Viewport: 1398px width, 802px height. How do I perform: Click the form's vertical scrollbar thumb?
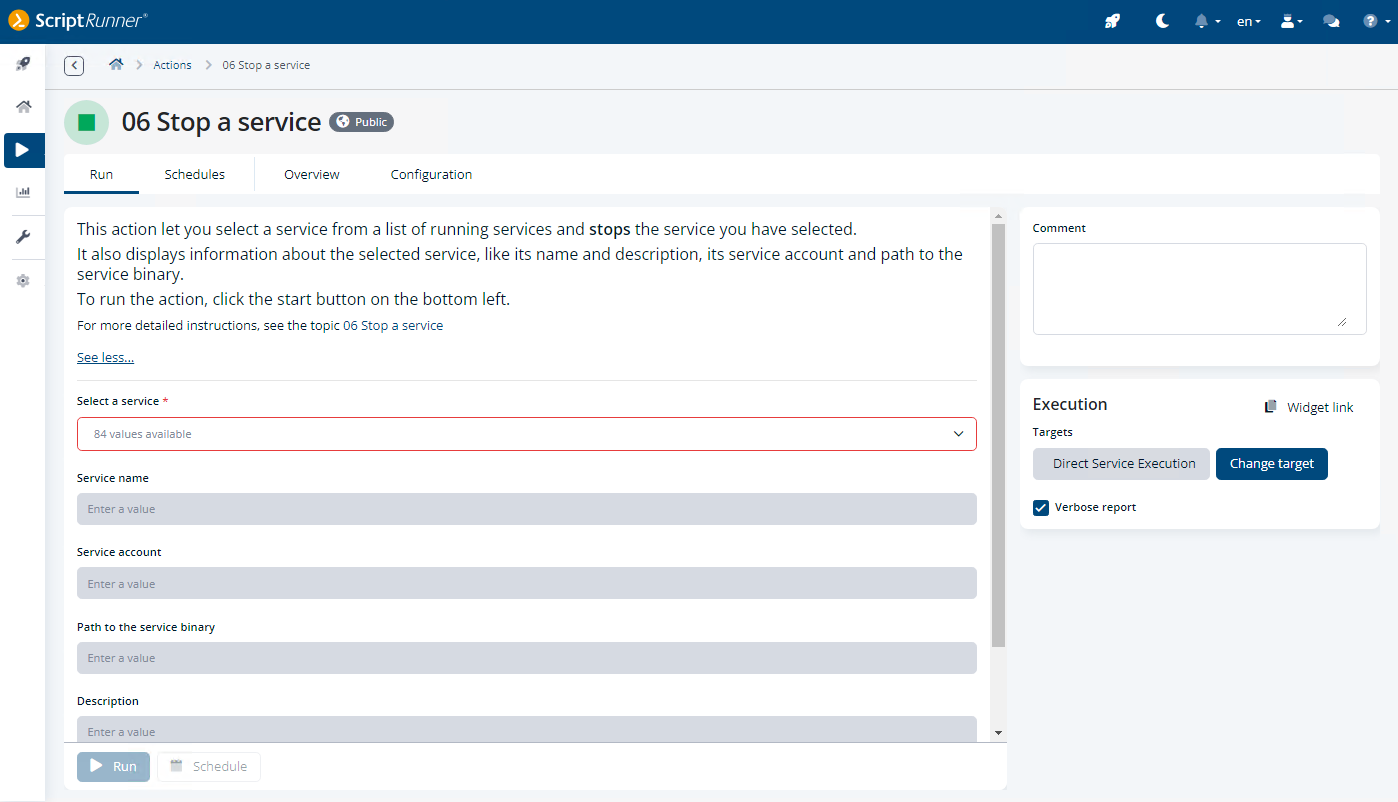tap(998, 435)
